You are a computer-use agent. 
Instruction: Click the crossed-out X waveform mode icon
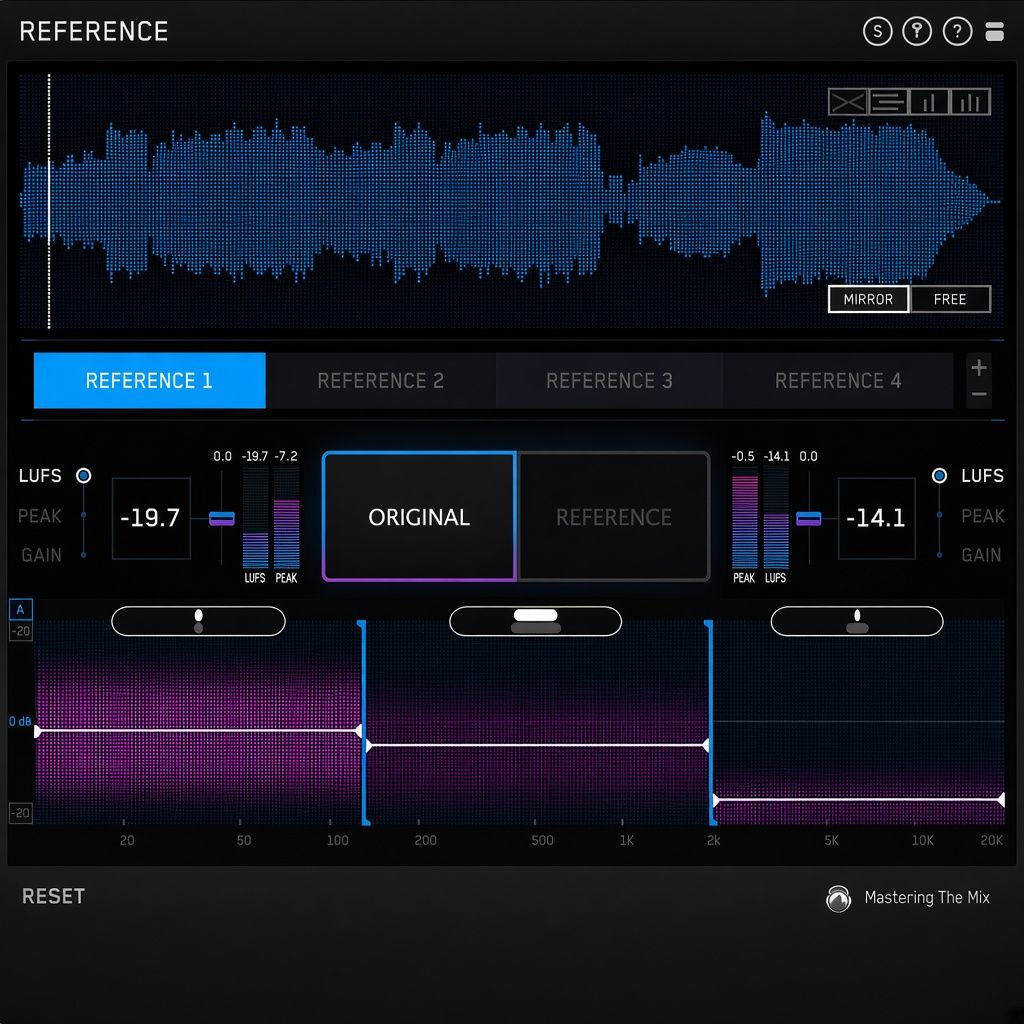pos(848,102)
